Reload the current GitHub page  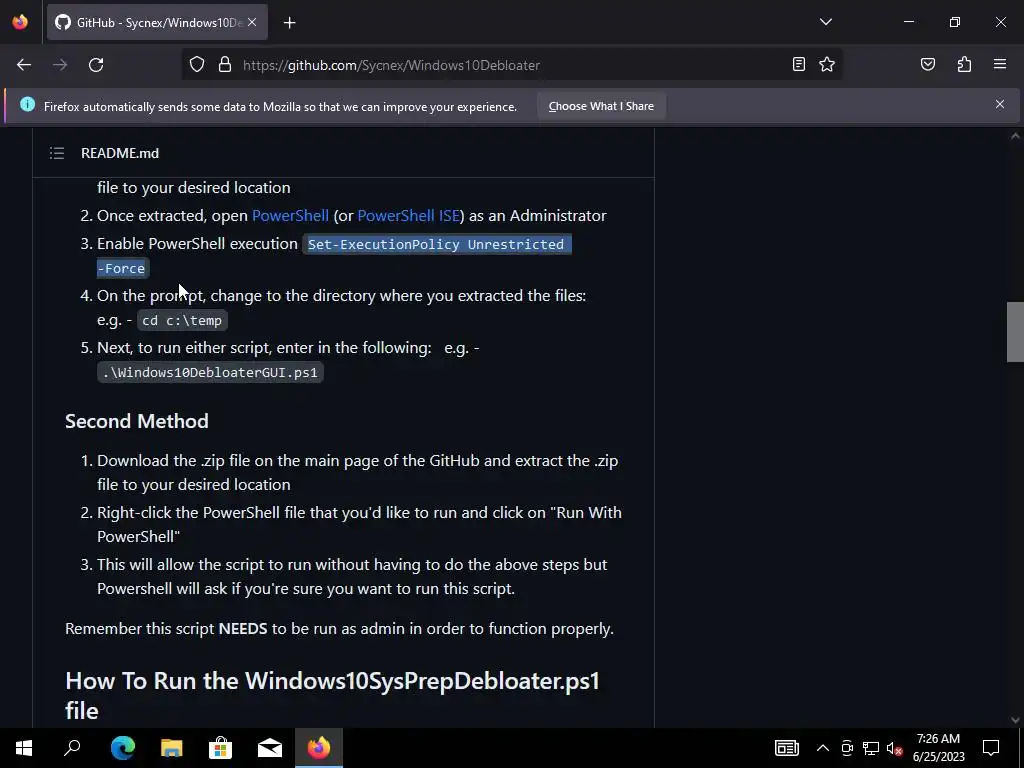(x=96, y=65)
